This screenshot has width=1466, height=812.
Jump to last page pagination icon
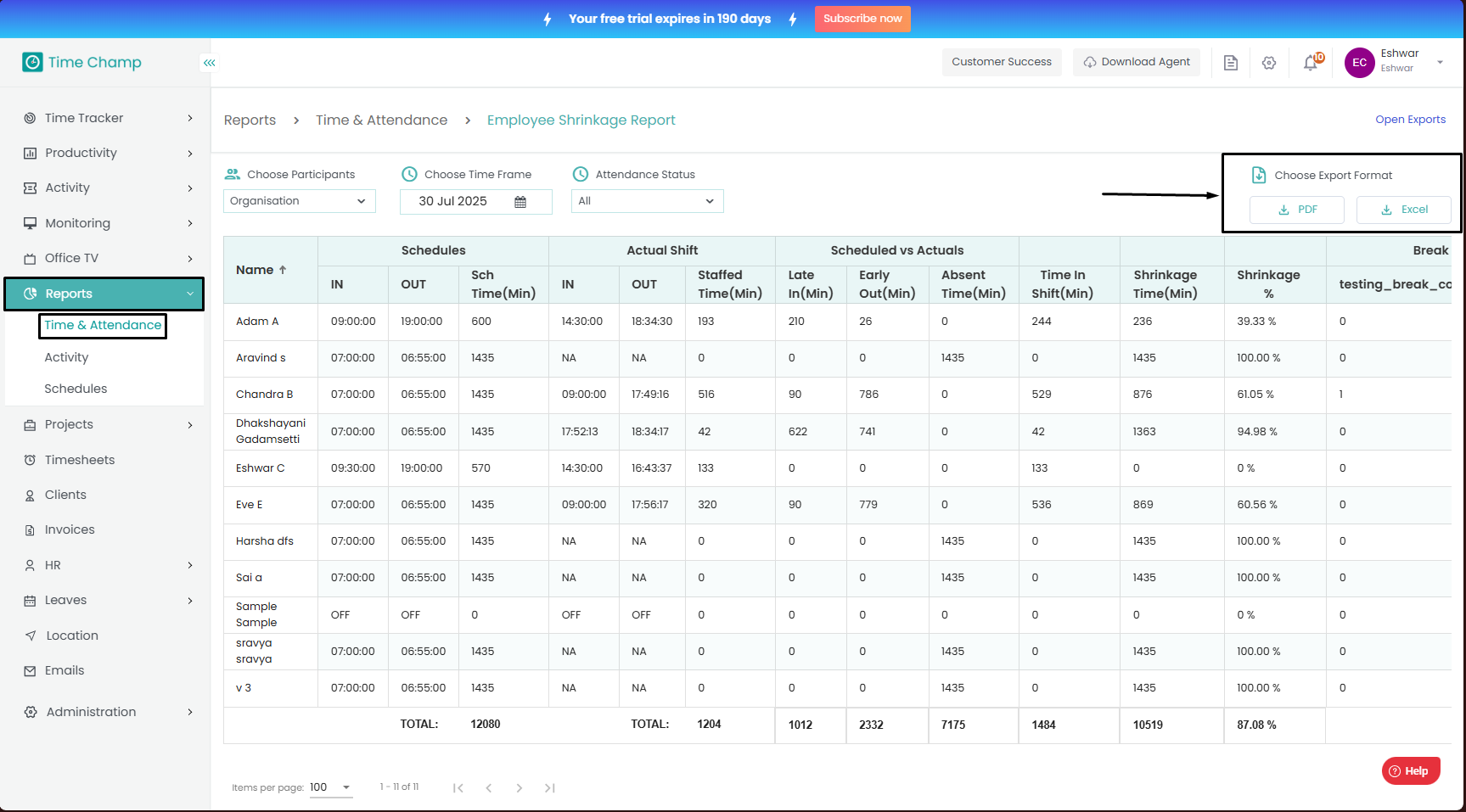tap(550, 788)
